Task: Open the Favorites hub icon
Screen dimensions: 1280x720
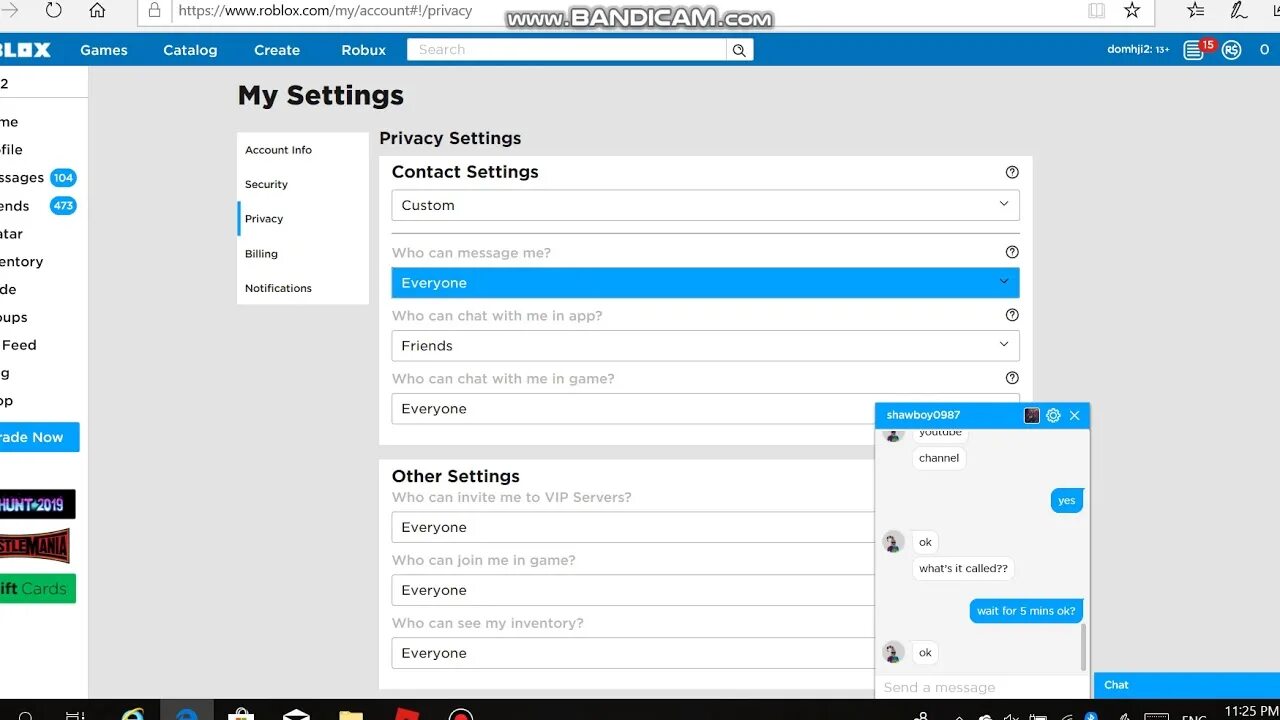Action: tap(1195, 11)
